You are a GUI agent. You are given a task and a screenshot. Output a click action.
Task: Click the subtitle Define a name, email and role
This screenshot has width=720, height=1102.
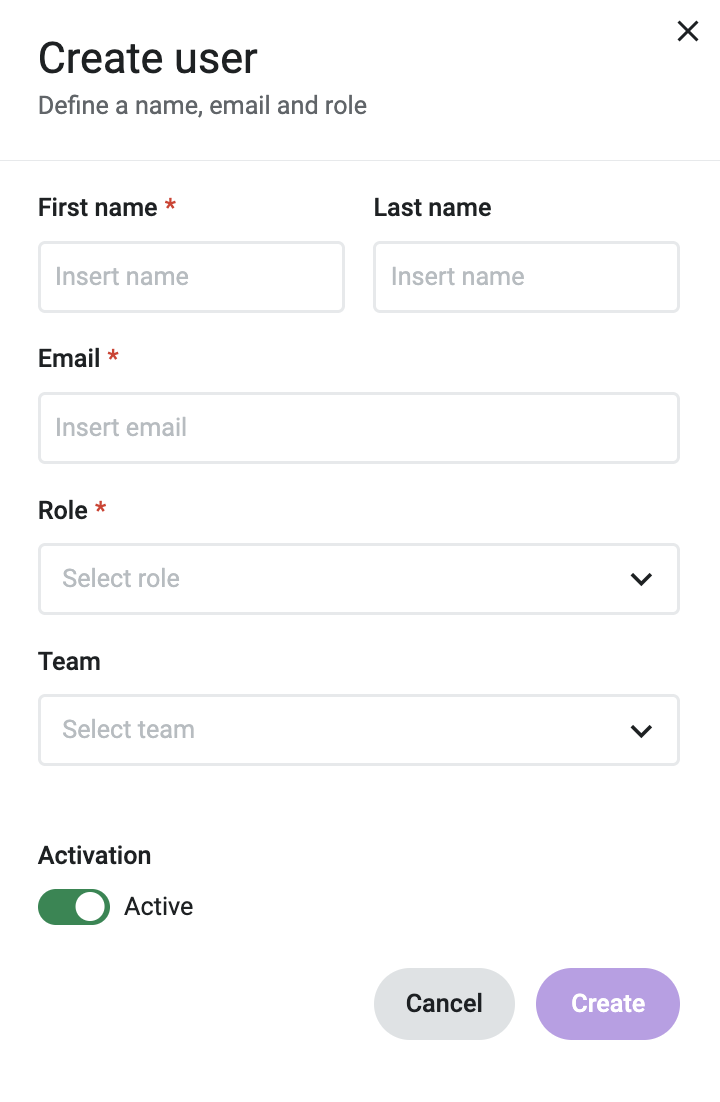point(202,105)
